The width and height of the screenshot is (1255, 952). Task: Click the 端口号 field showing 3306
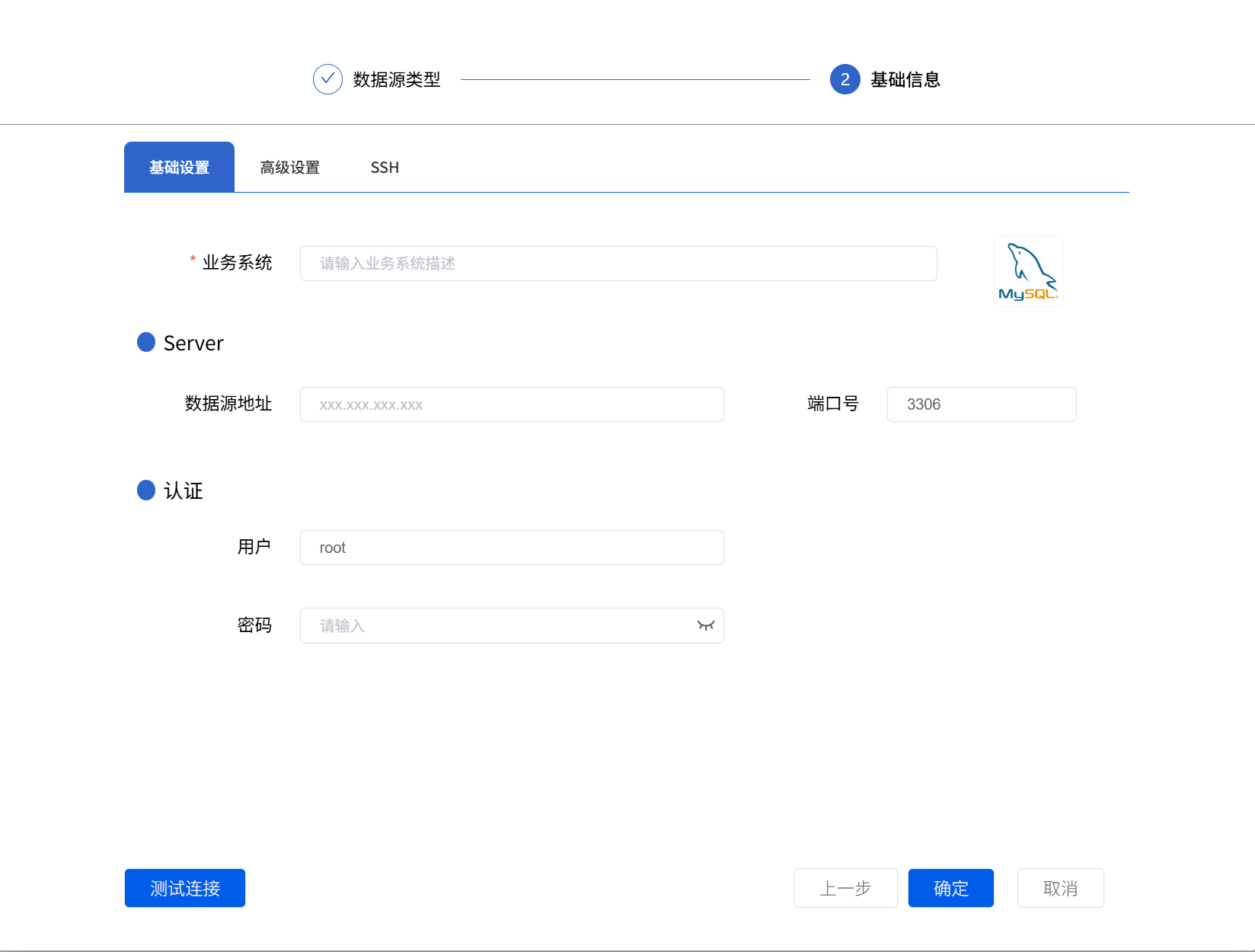[981, 404]
